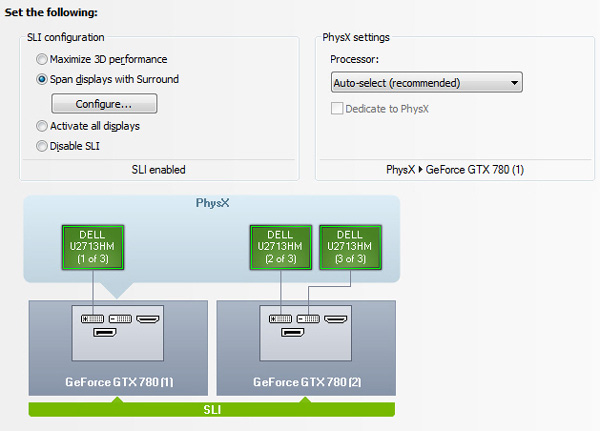Viewport: 600px width, 431px height.
Task: Click HDMI port on GeForce GTX 780 (2)
Action: point(337,318)
